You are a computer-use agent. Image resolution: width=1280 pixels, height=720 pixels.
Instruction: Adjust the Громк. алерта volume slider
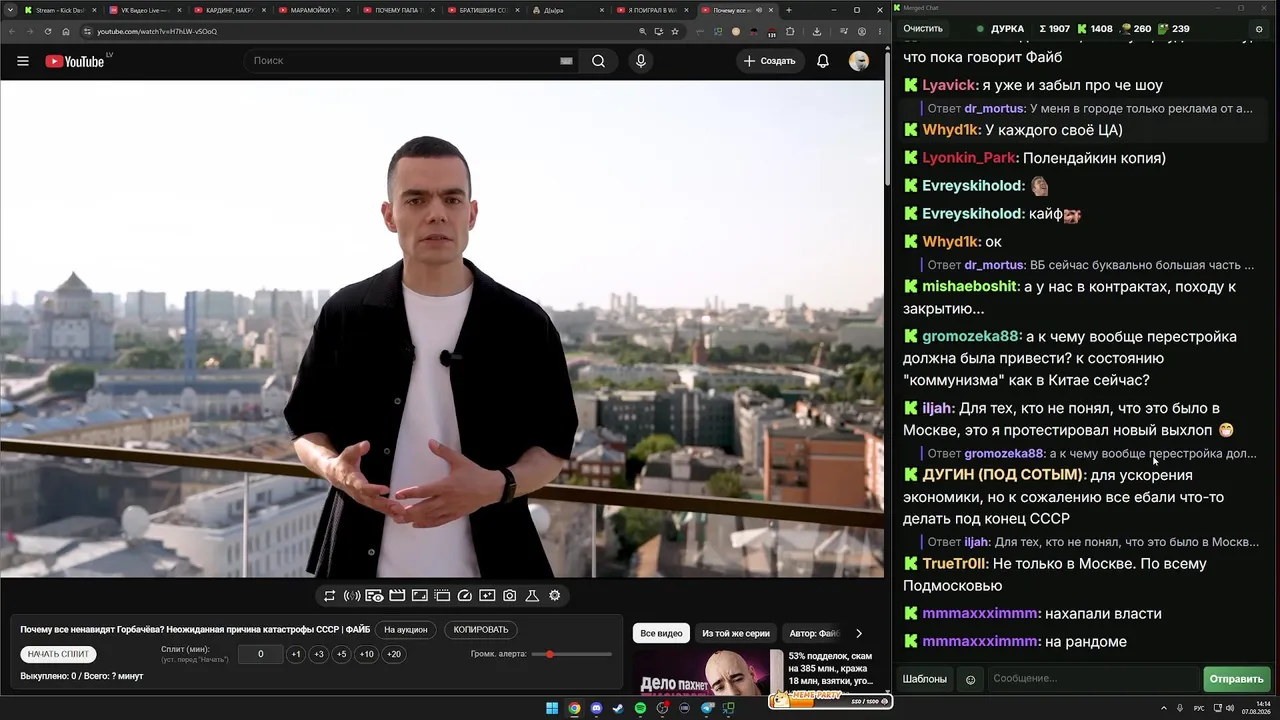[x=572, y=654]
